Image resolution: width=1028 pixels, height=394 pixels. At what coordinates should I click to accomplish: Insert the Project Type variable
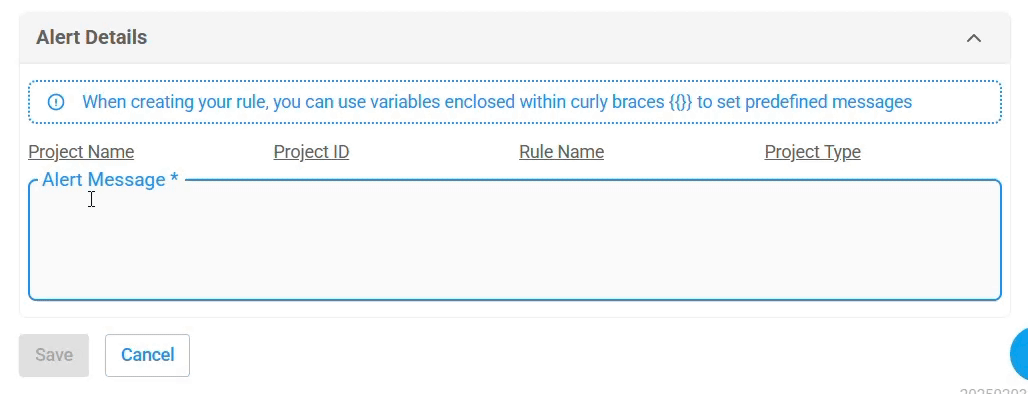[x=812, y=151]
